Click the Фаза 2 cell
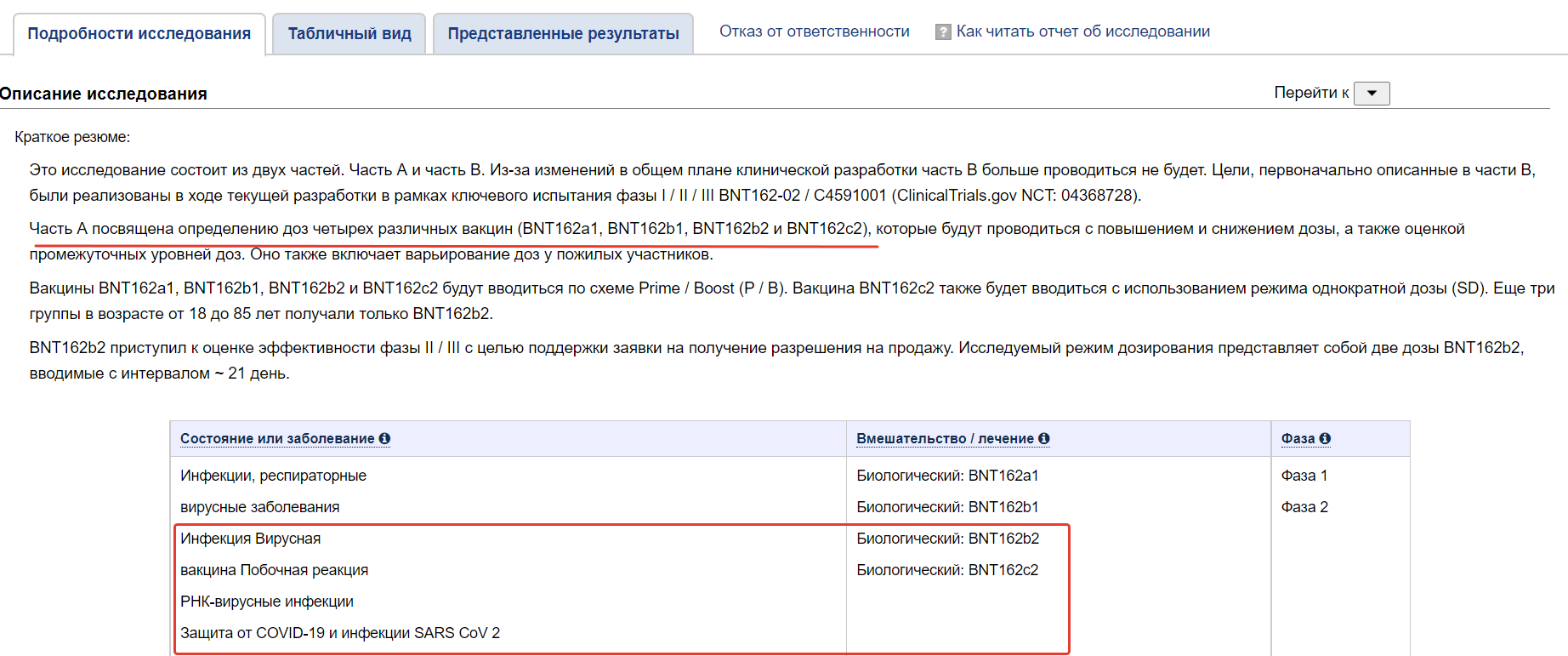The image size is (1568, 656). [x=1304, y=507]
